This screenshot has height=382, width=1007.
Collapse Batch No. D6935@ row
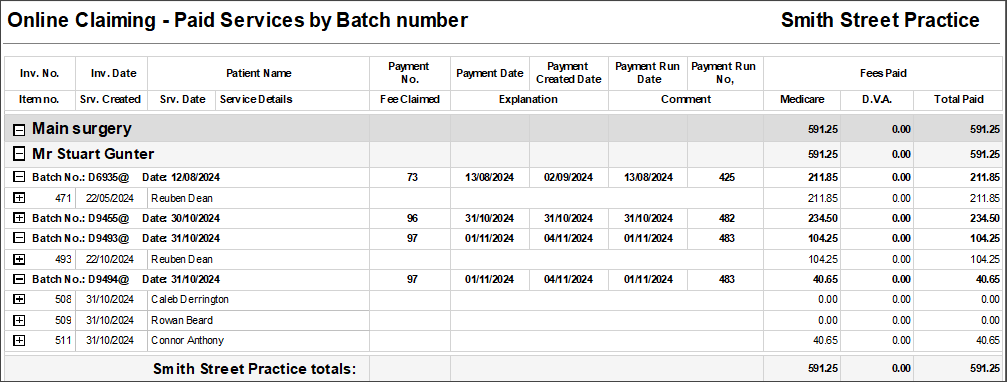tap(19, 178)
